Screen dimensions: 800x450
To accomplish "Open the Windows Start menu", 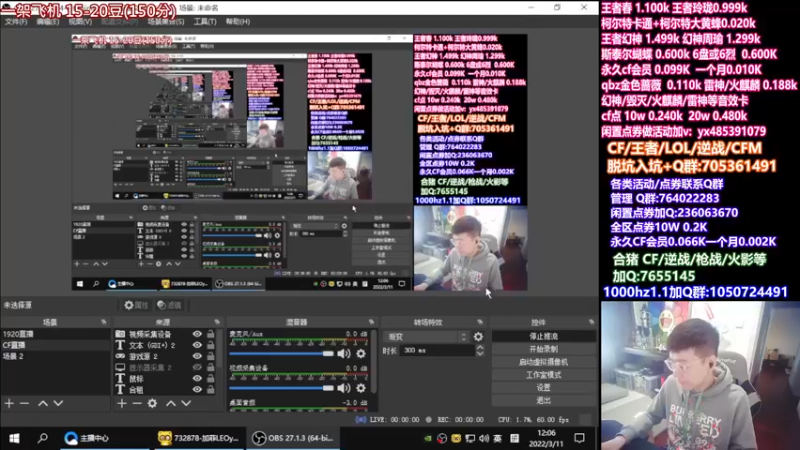I will tap(14, 438).
